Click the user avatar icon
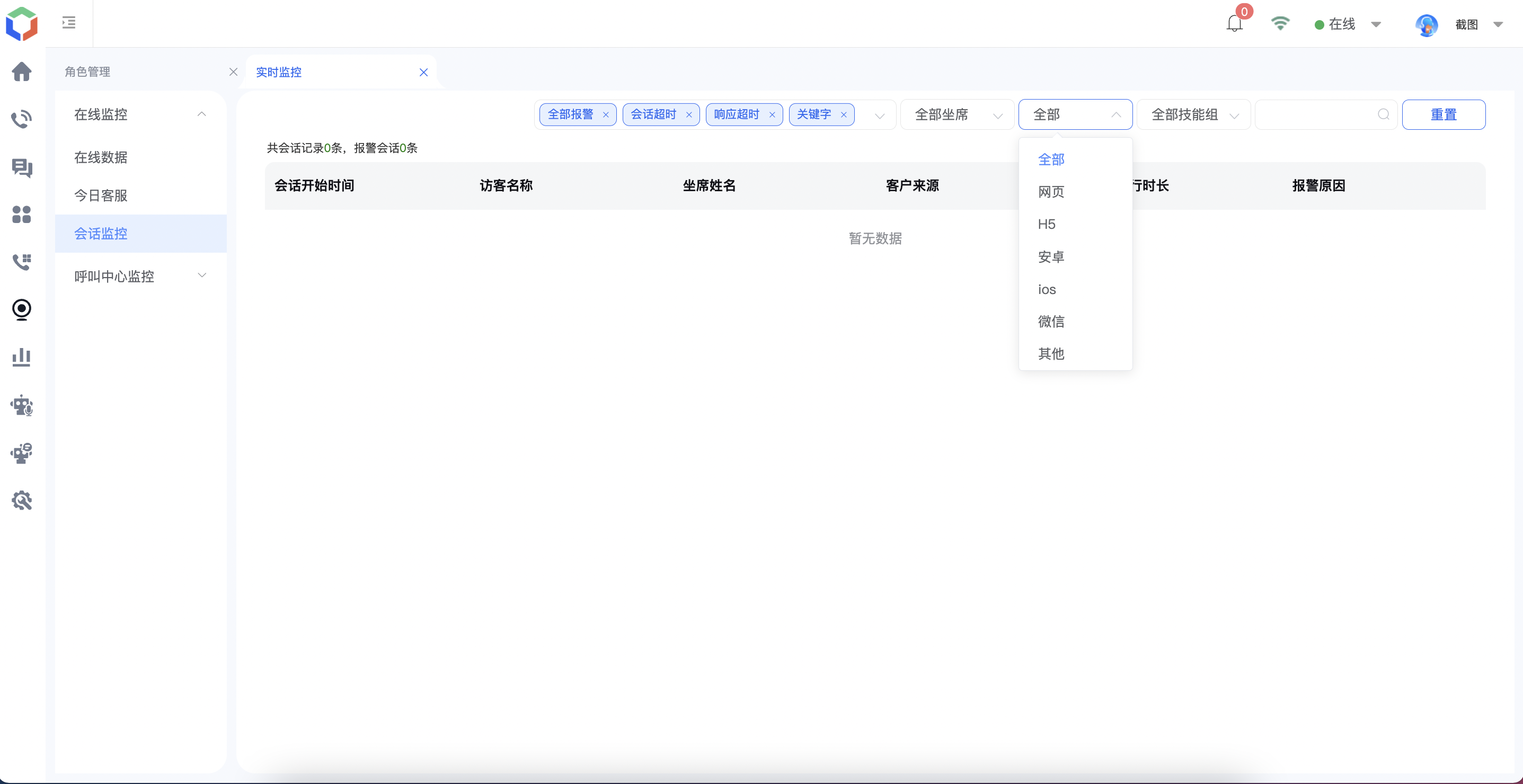 tap(1427, 25)
